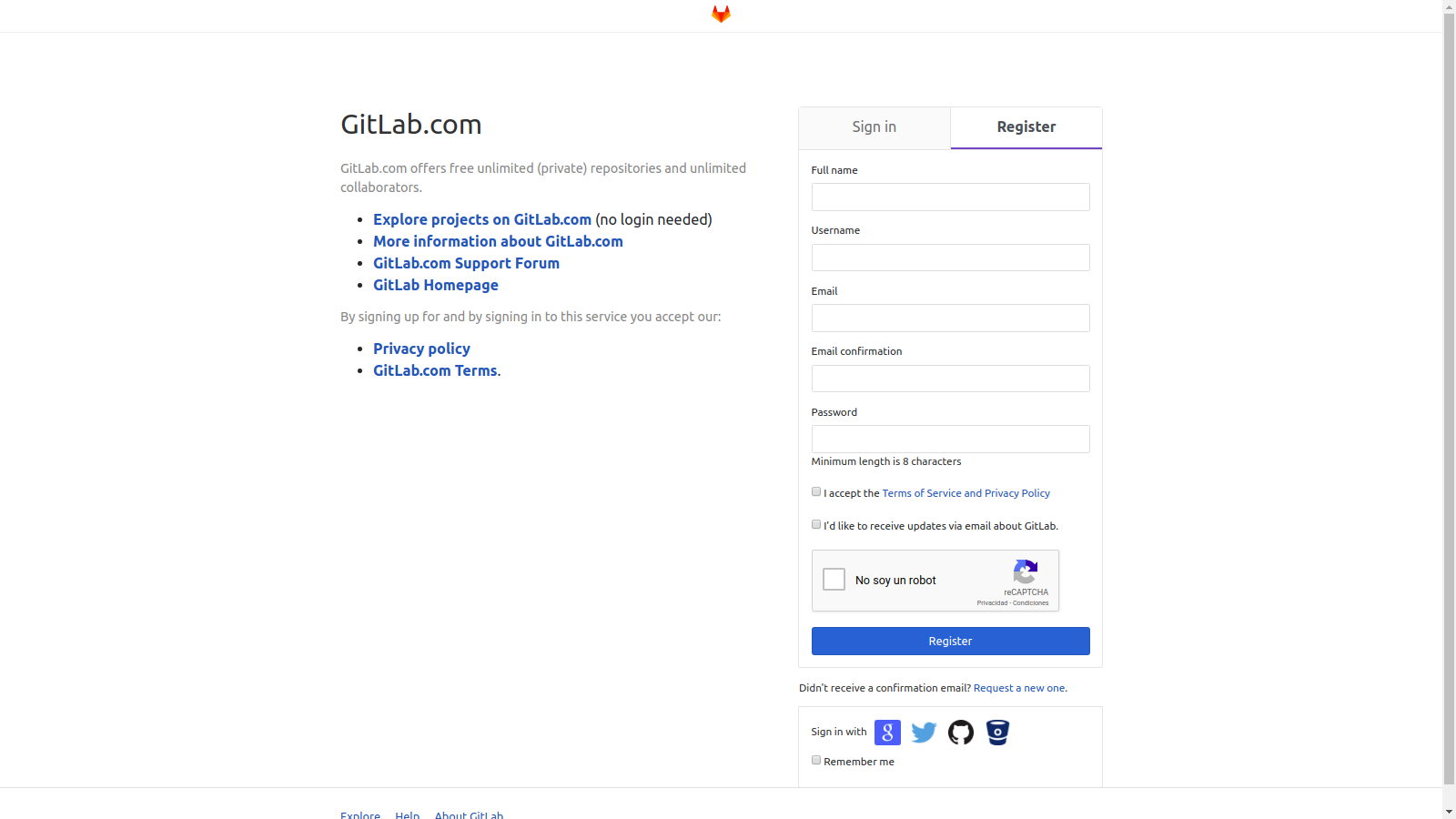Screen dimensions: 1456x819
Task: Open the Privacy policy link
Action: [x=421, y=349]
